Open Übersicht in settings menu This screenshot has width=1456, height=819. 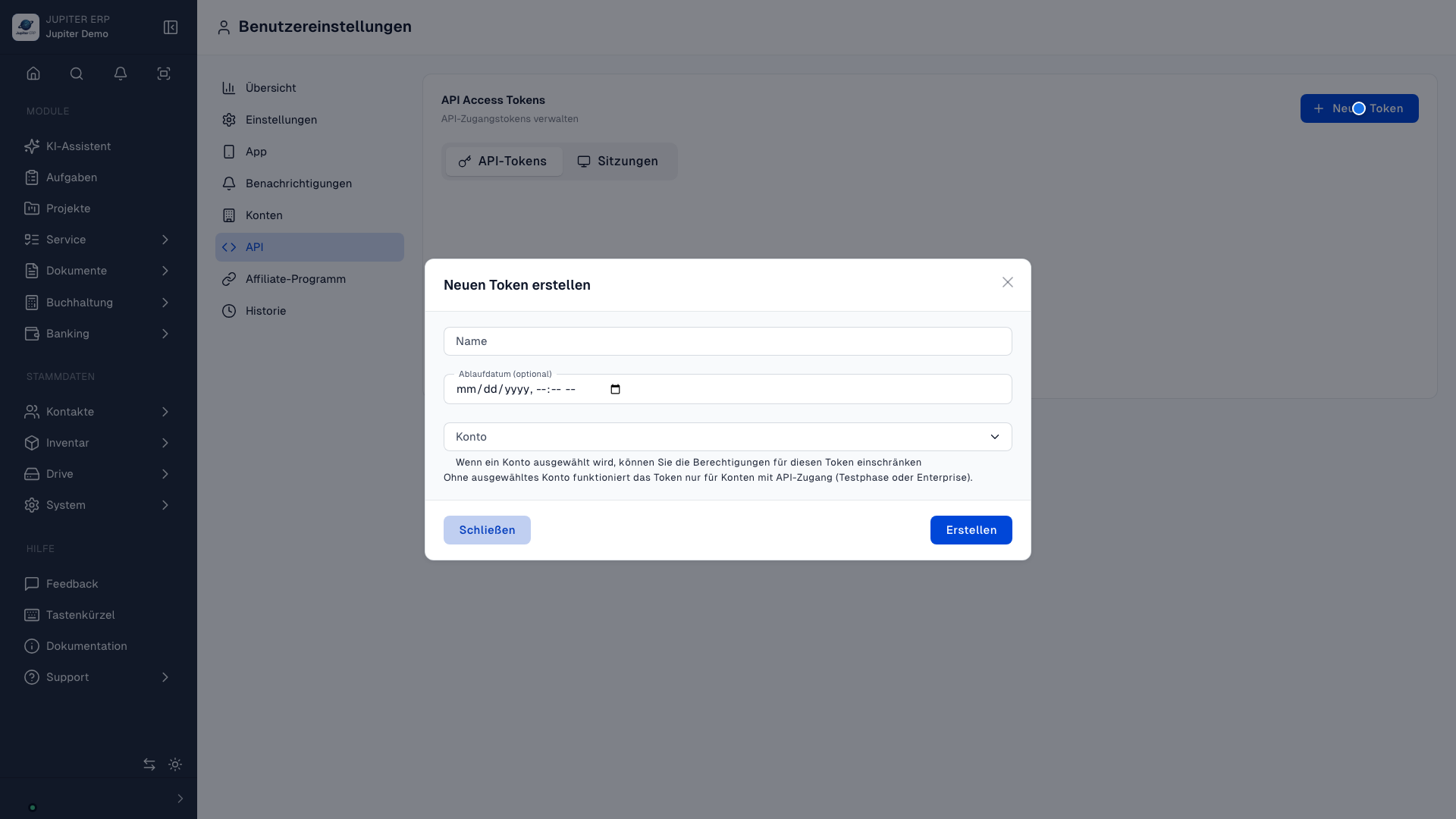click(x=309, y=88)
